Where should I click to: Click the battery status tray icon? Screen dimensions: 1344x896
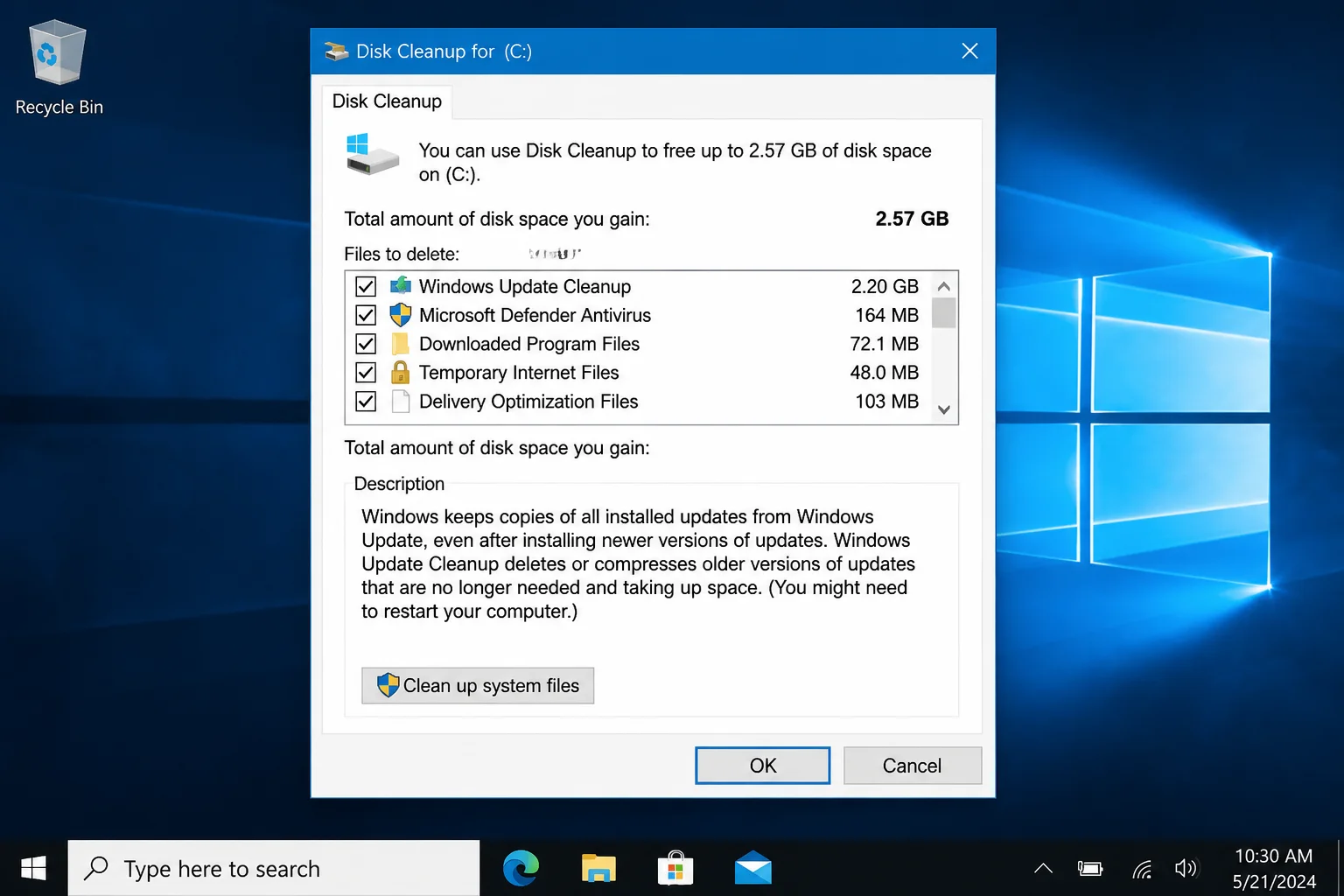pos(1090,869)
